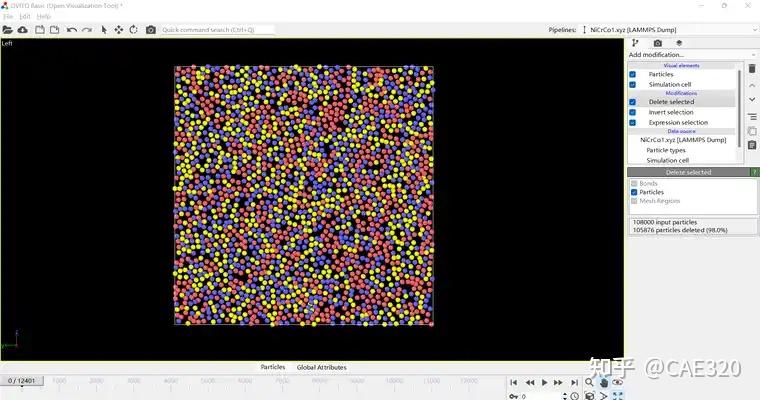Play the animation

pyautogui.click(x=544, y=383)
